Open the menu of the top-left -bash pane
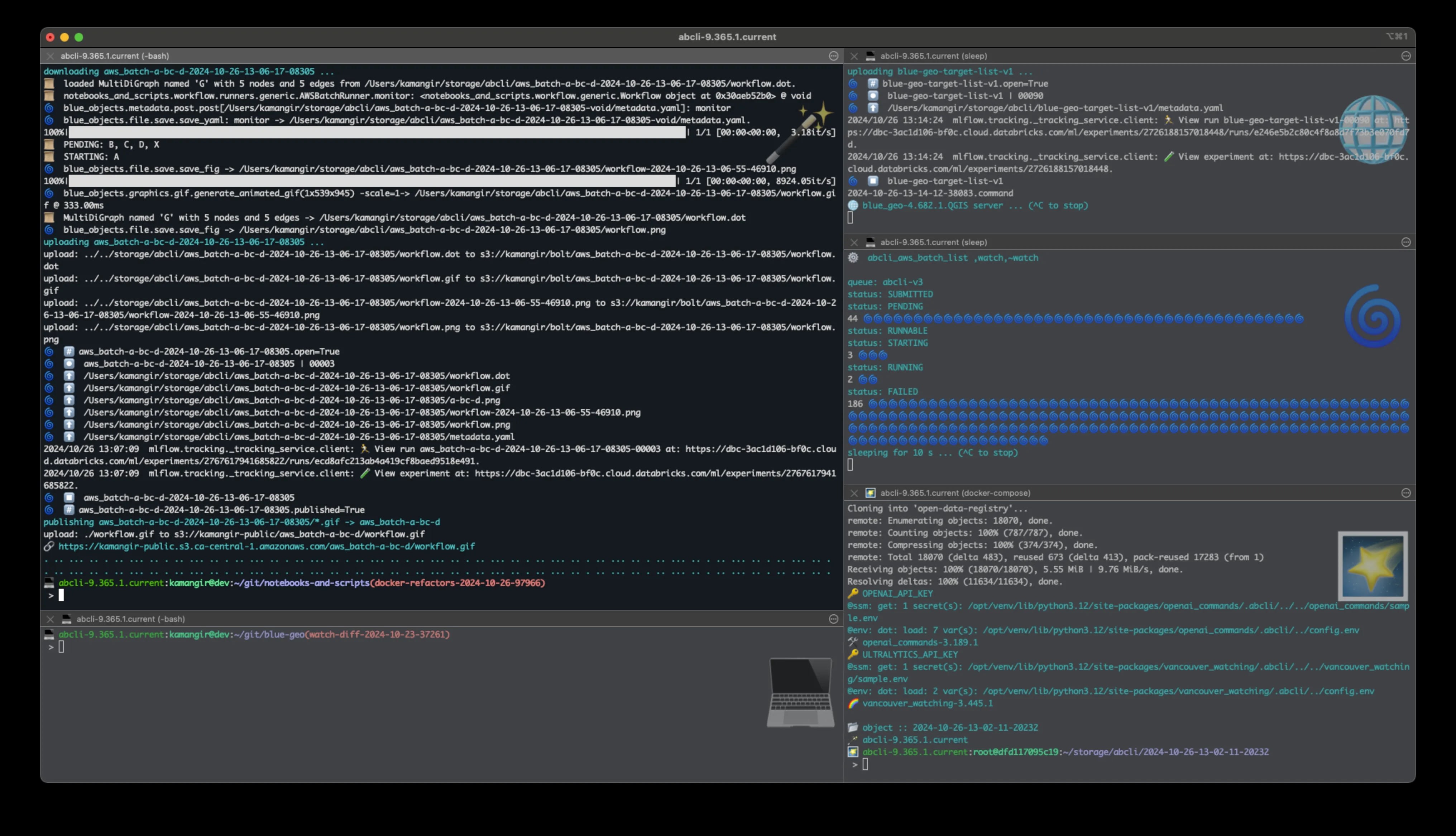Viewport: 1456px width, 836px height. point(834,56)
